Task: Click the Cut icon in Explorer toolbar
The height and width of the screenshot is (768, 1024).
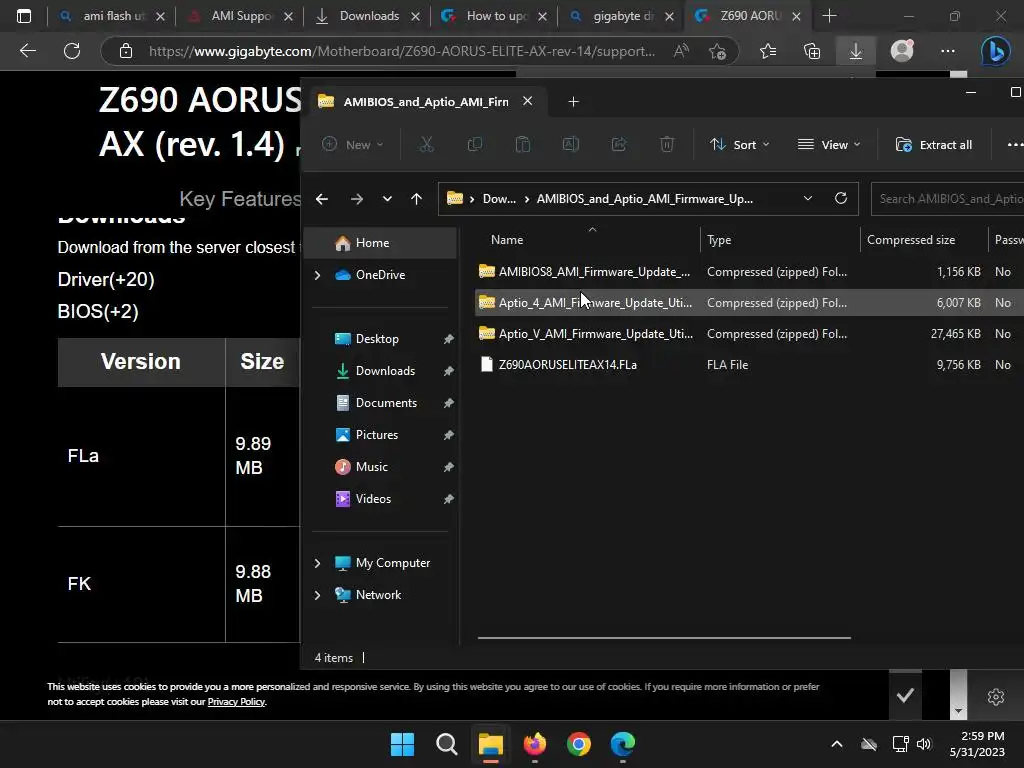Action: (x=426, y=144)
